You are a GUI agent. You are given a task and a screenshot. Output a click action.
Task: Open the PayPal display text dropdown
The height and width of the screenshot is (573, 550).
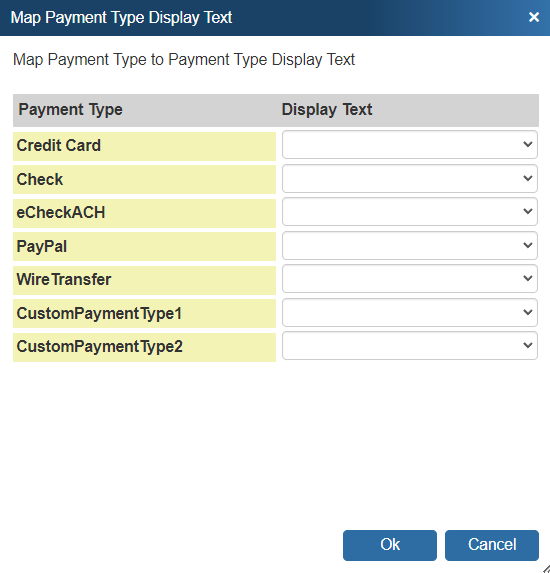coord(410,245)
